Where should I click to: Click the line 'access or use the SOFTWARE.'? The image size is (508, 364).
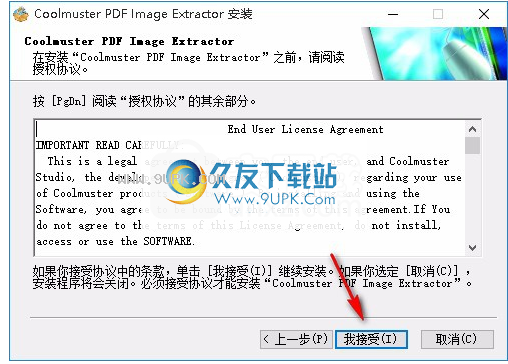pyautogui.click(x=115, y=241)
